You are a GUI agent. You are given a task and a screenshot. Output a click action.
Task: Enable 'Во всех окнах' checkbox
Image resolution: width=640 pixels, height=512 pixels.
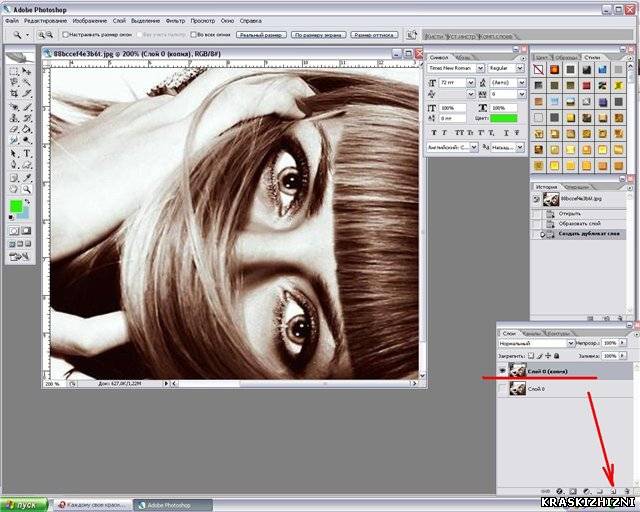coord(194,35)
